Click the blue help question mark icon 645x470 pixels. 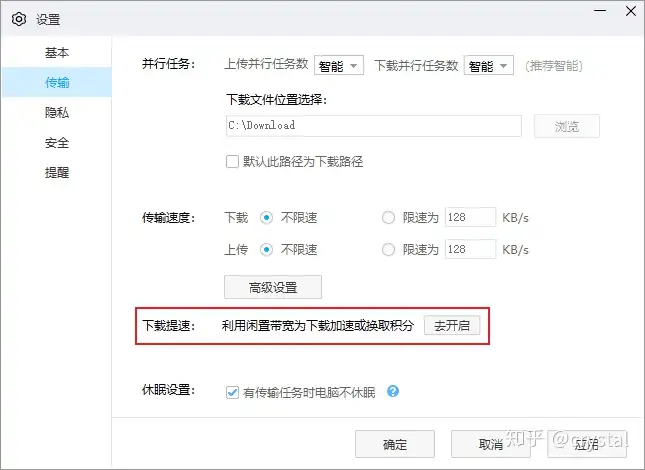pyautogui.click(x=393, y=391)
